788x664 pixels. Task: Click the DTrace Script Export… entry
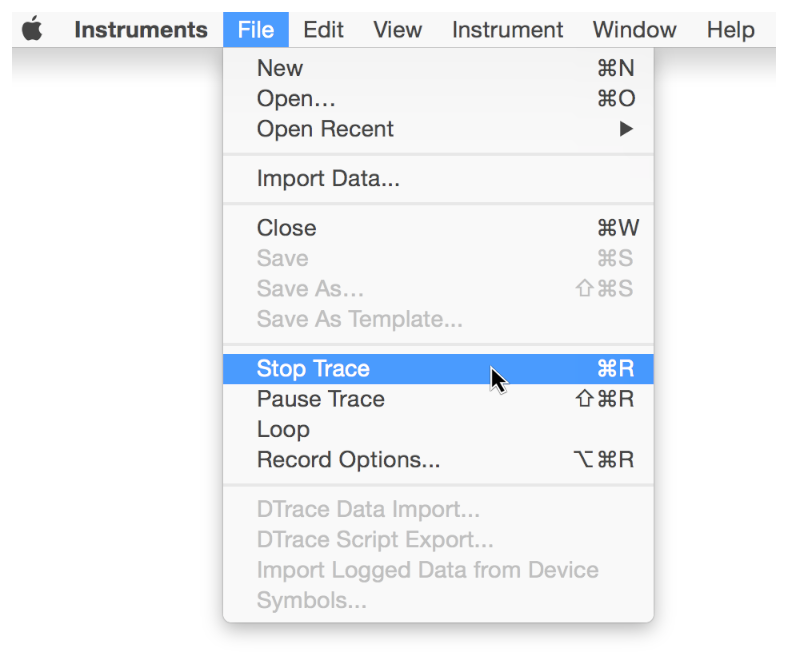click(x=375, y=540)
